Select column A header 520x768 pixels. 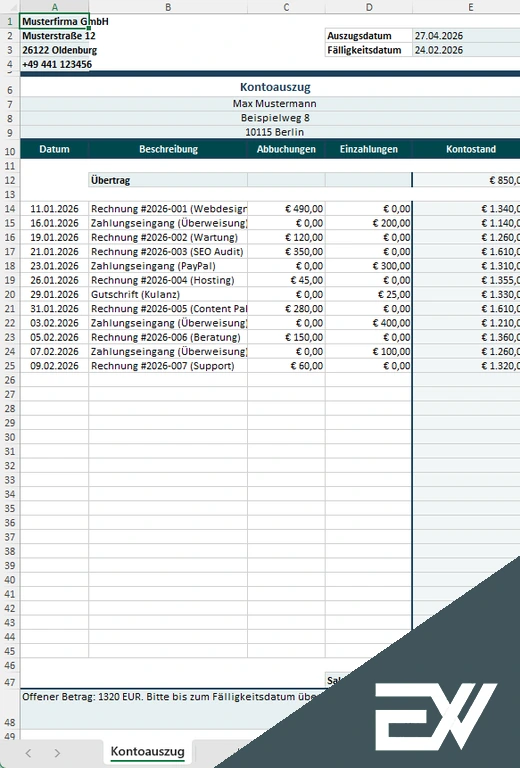[54, 7]
